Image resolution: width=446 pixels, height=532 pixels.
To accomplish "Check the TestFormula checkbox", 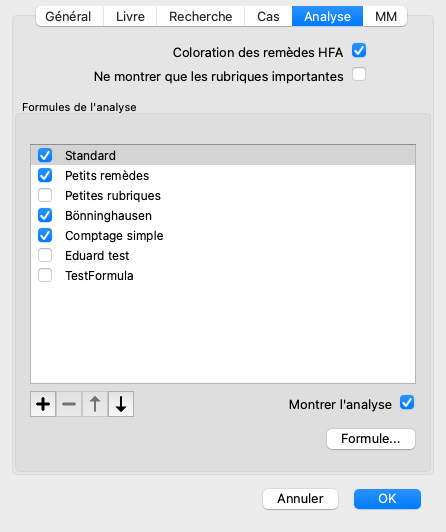I will click(45, 276).
